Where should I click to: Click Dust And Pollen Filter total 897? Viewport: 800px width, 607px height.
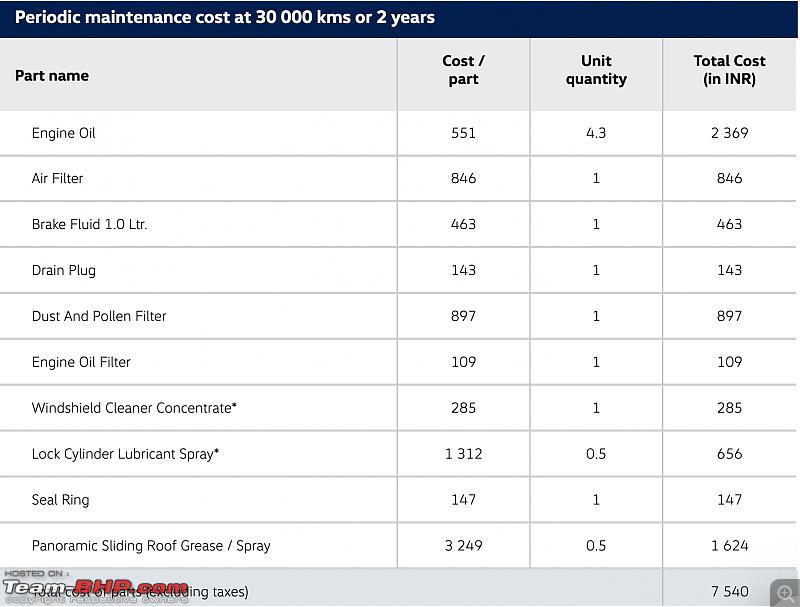pyautogui.click(x=730, y=316)
